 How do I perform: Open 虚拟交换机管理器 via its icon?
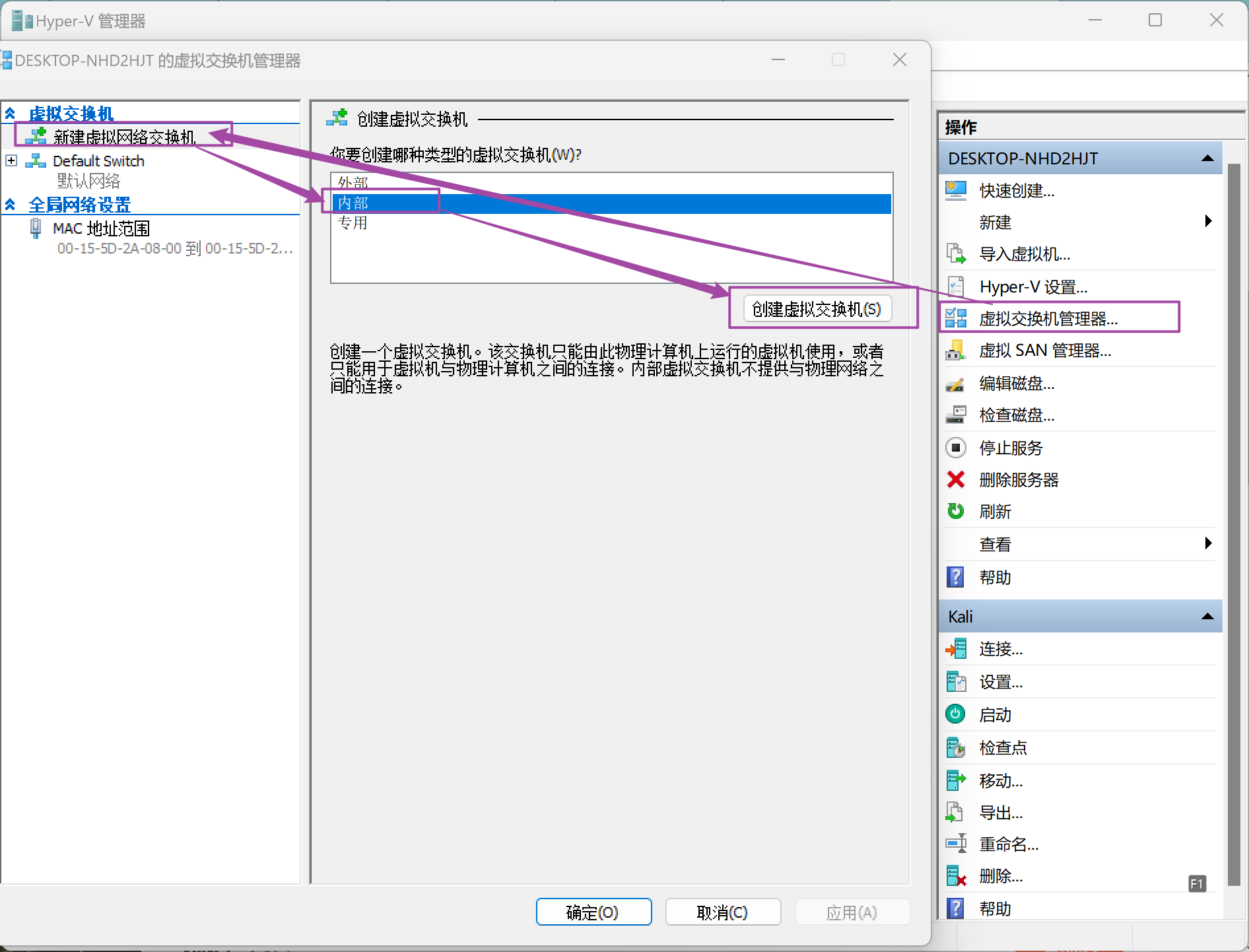pyautogui.click(x=956, y=318)
